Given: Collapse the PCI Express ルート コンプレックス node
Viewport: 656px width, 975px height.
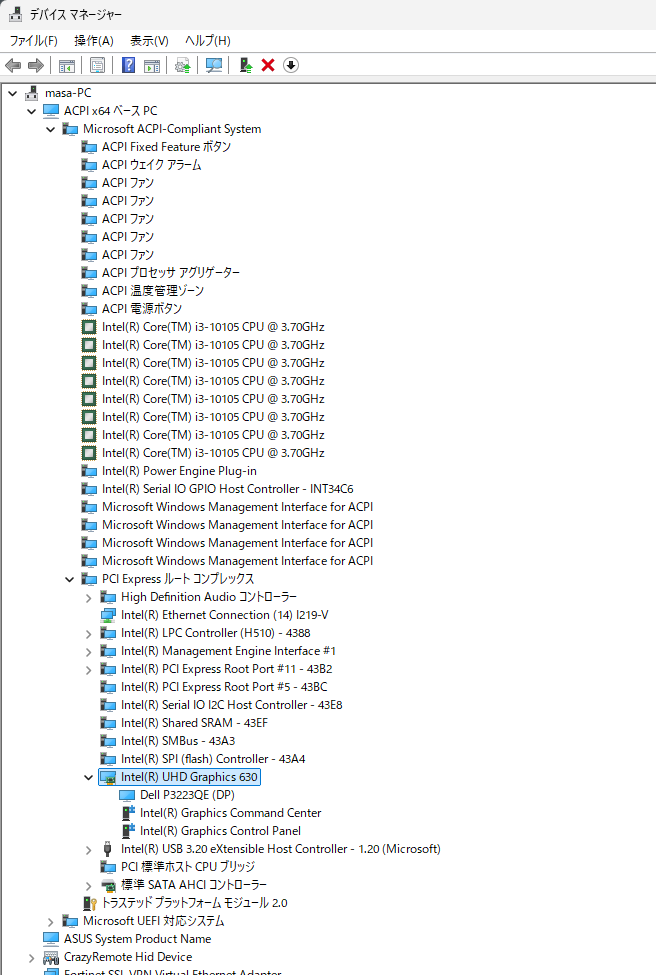Looking at the screenshot, I should 70,580.
